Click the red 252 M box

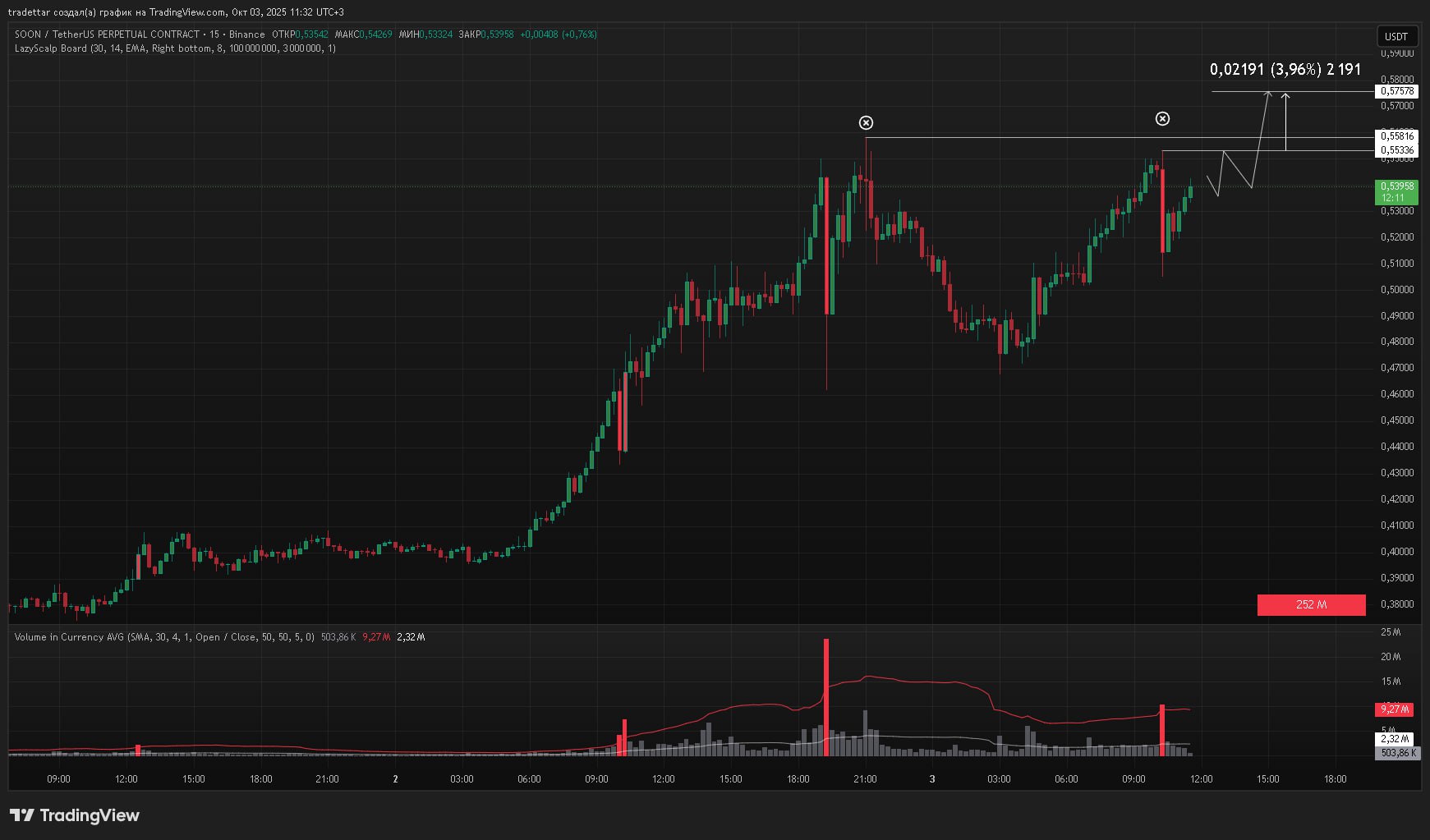click(1311, 605)
